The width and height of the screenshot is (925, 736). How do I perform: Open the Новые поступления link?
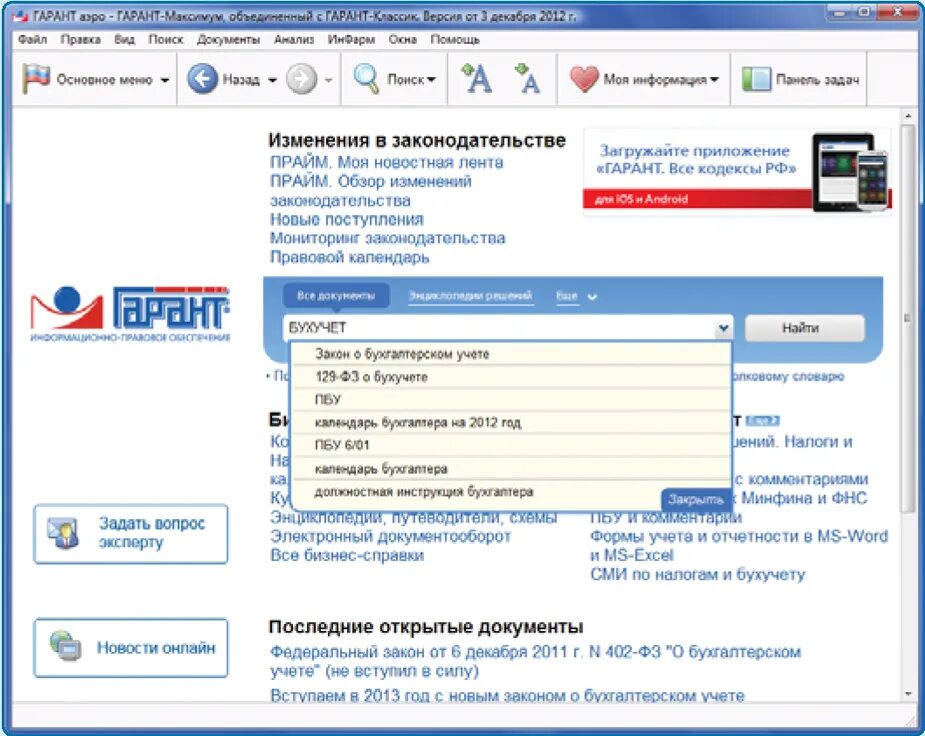tap(346, 219)
